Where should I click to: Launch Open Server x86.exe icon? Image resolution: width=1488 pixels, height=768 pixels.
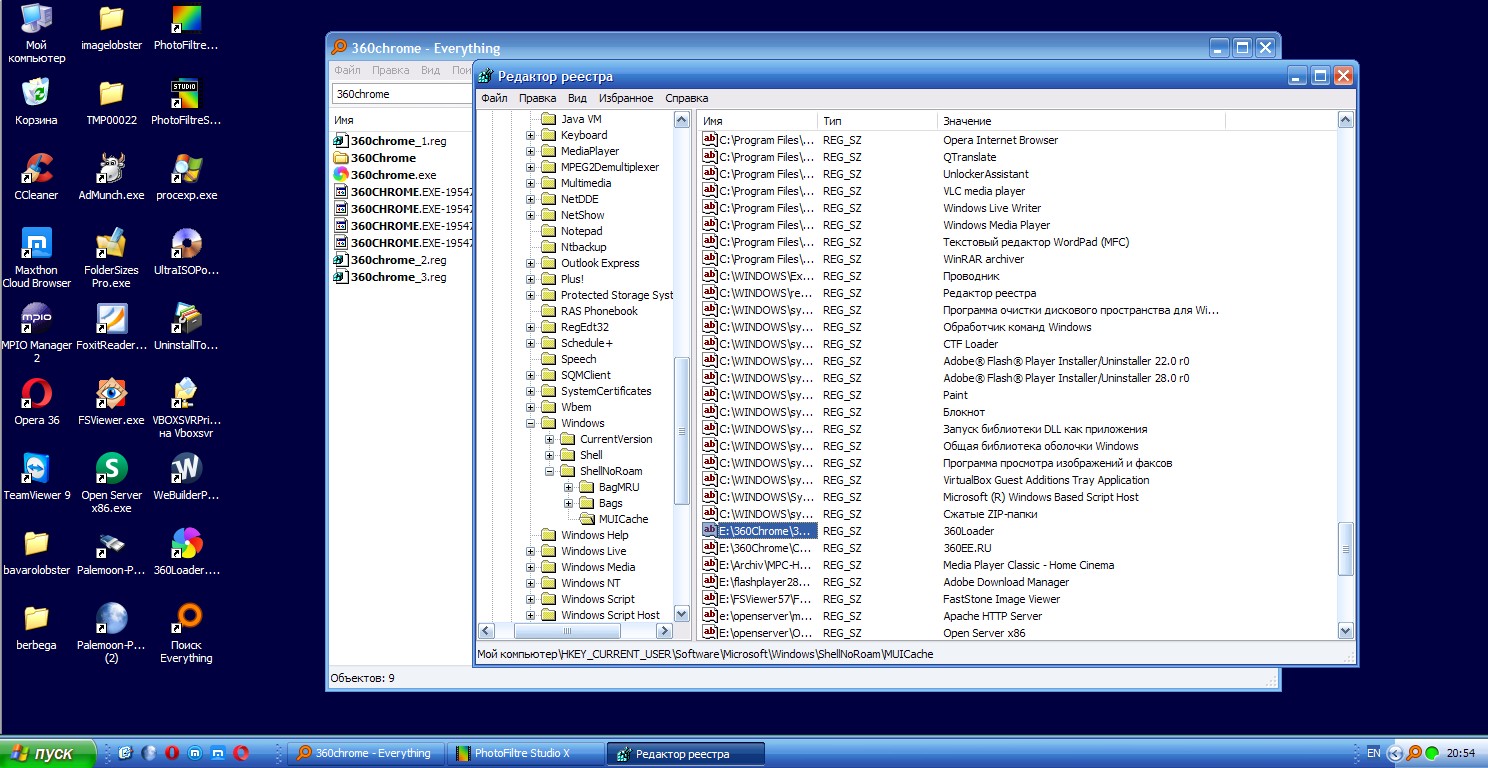tap(111, 483)
